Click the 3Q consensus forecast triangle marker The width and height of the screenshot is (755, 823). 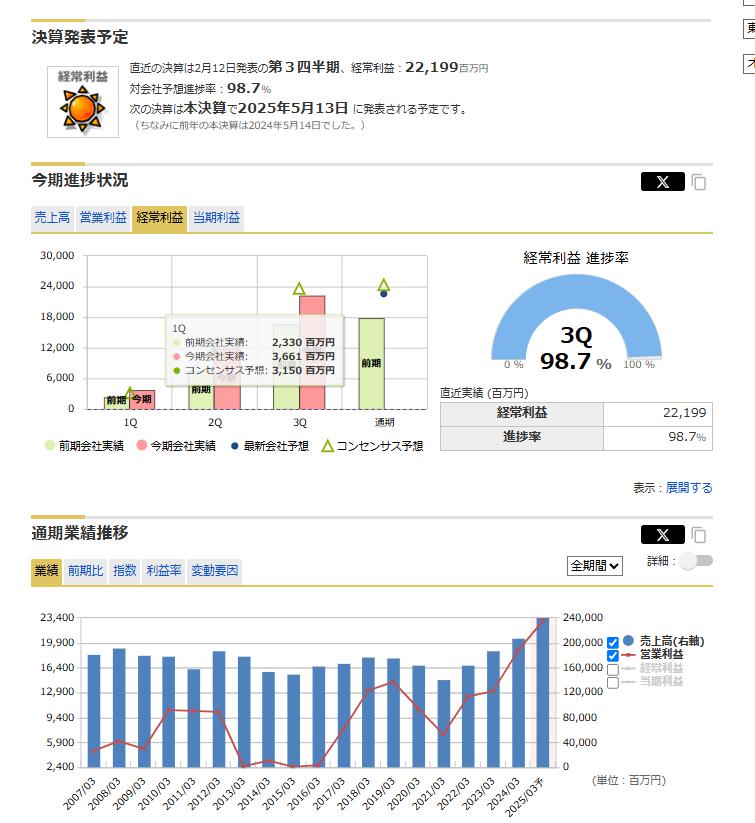point(298,289)
